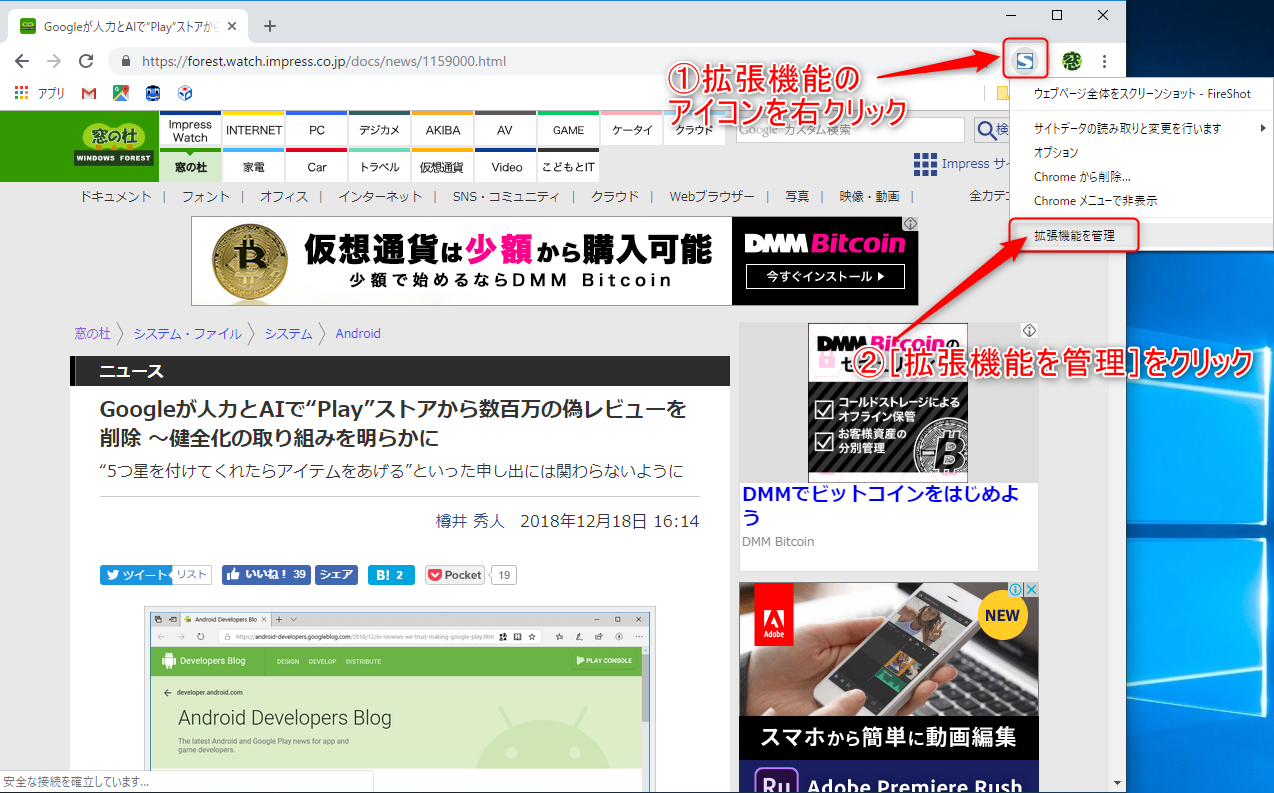Click the いいね! 39 Like button
The height and width of the screenshot is (793, 1274).
[x=265, y=574]
